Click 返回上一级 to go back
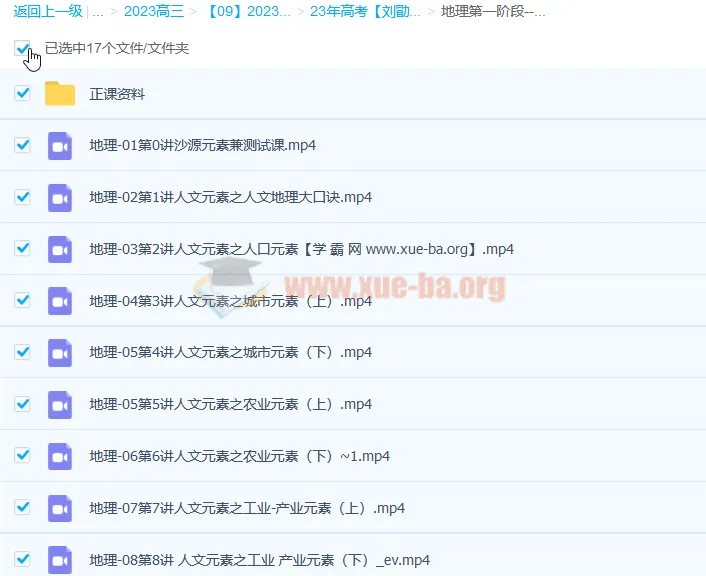Viewport: 706px width, 576px height. click(47, 12)
